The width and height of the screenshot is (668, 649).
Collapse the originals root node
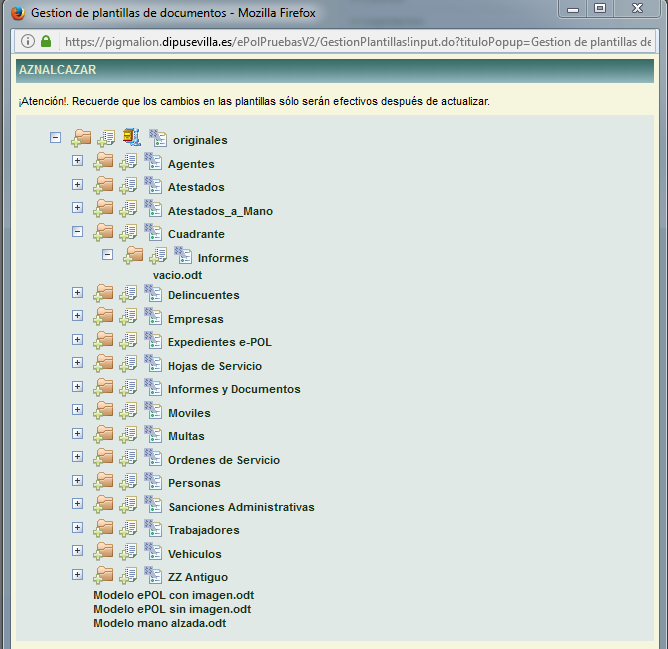tap(55, 138)
